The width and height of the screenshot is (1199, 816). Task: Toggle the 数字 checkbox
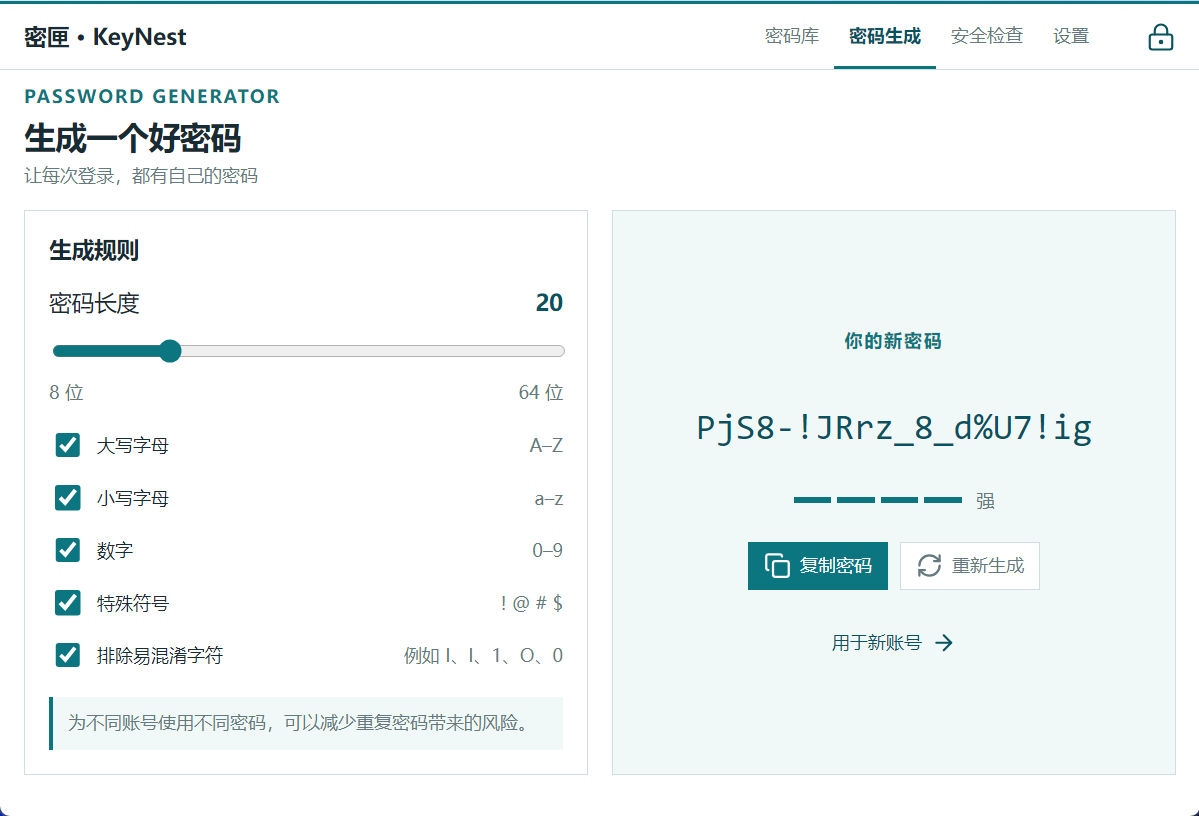(x=68, y=550)
